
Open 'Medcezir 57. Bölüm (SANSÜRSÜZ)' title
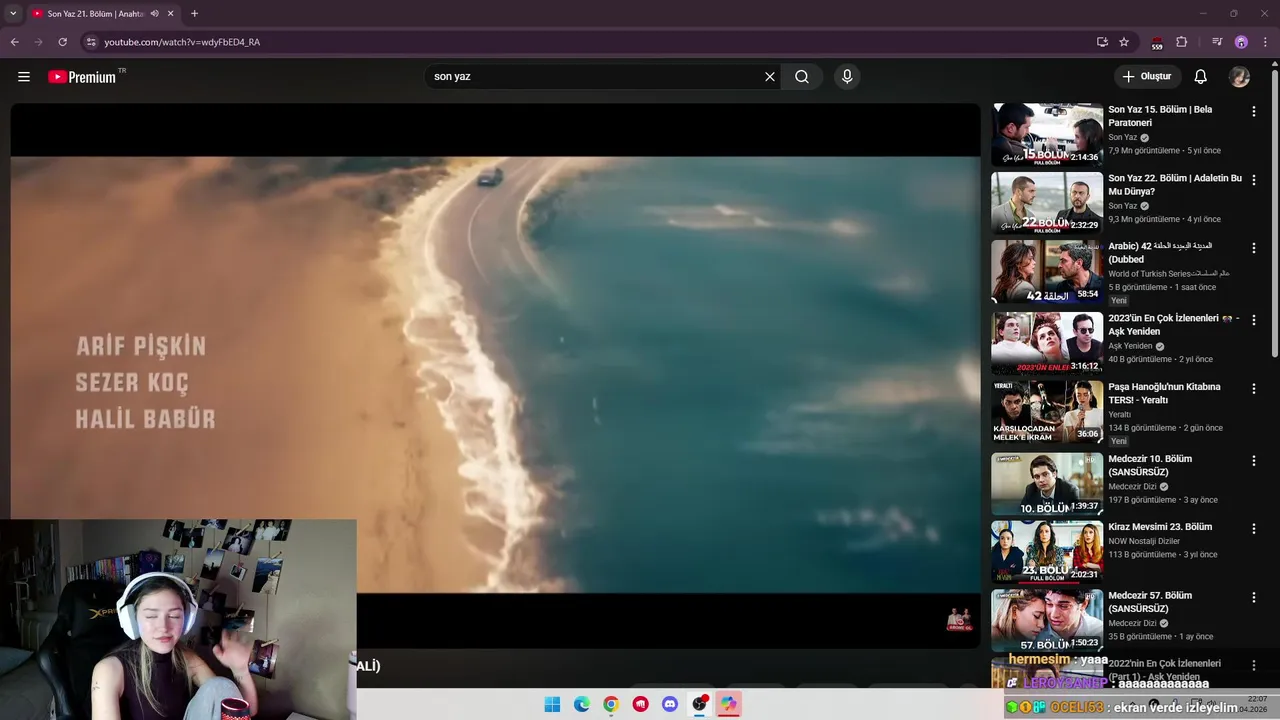[x=1150, y=602]
